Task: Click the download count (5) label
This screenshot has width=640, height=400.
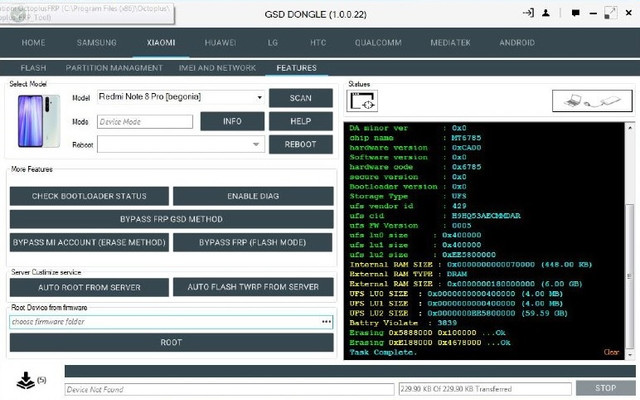Action: (x=42, y=380)
